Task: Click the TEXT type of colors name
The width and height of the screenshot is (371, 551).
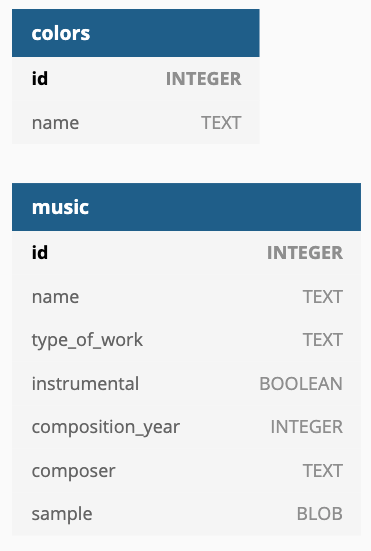Action: (221, 123)
